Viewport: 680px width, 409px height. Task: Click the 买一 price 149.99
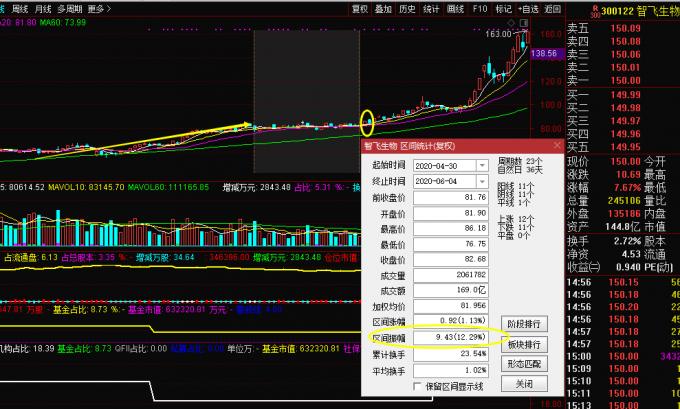625,95
